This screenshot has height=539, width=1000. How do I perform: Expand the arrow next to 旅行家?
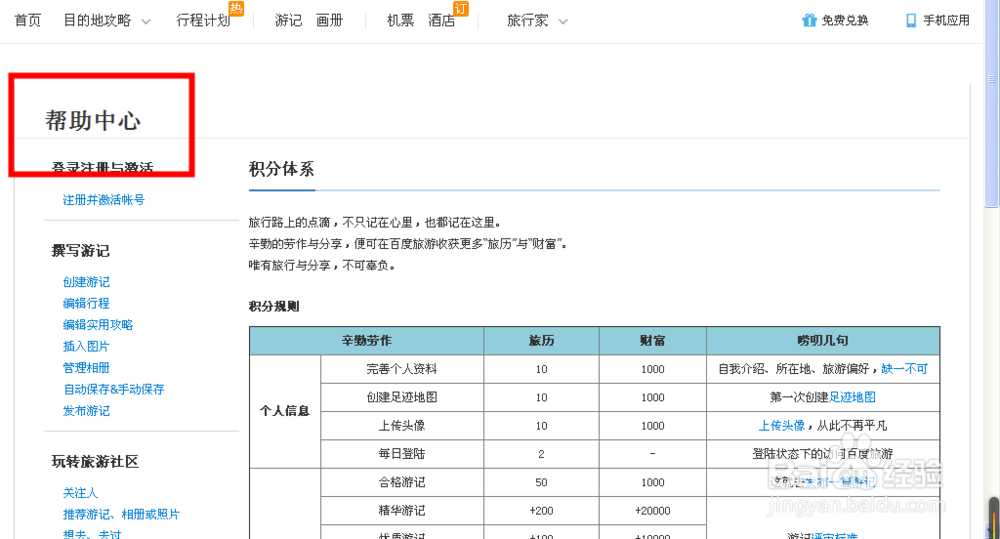563,22
